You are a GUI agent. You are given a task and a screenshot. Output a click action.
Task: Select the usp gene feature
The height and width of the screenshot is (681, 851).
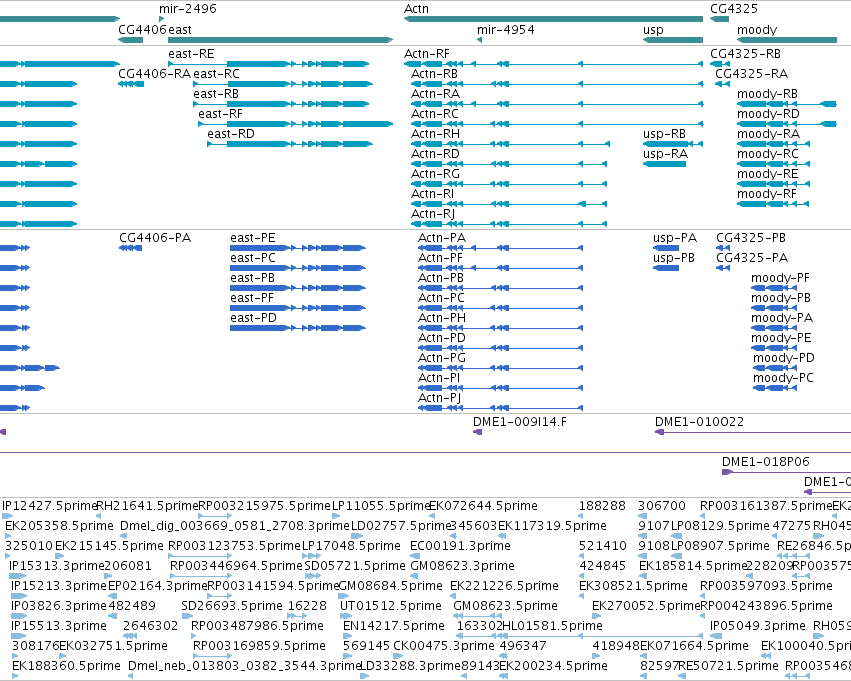click(673, 40)
